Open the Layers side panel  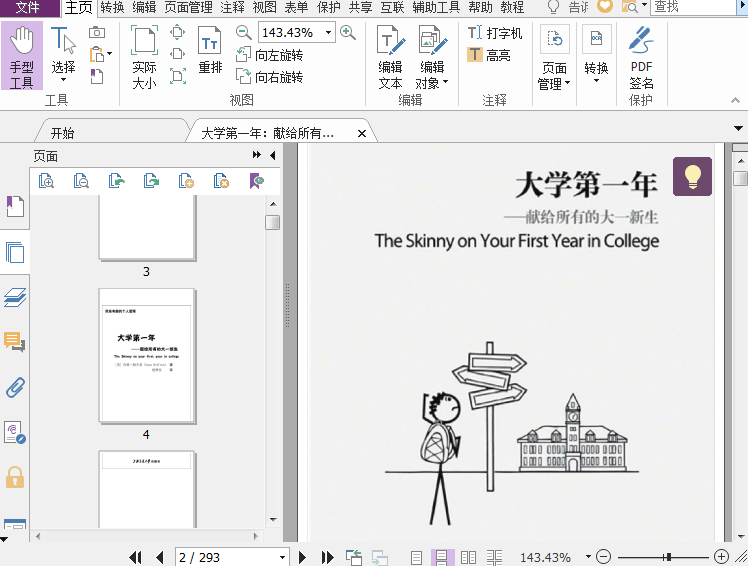(x=15, y=297)
